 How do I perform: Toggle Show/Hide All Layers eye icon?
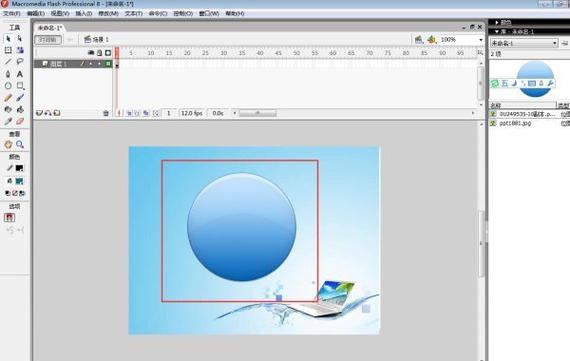click(91, 53)
